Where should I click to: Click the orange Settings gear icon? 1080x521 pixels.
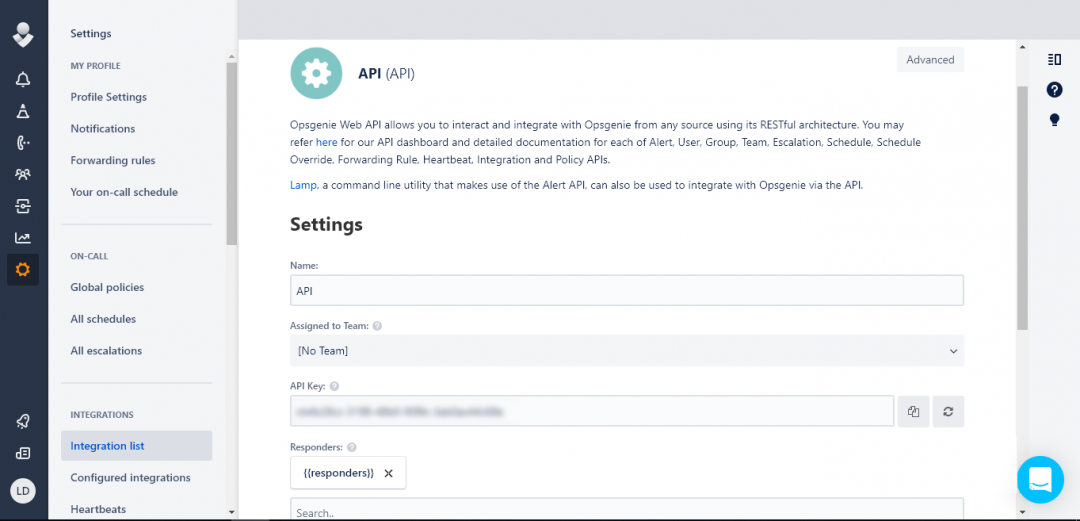(23, 270)
